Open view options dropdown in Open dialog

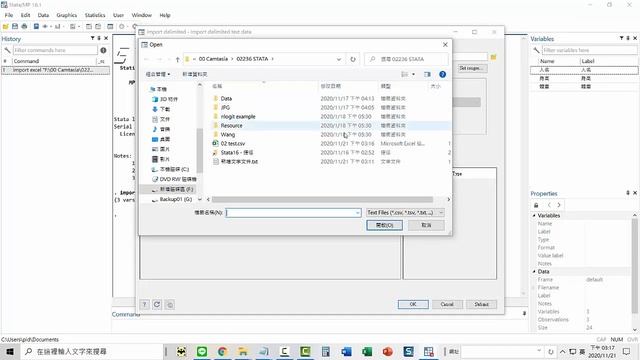[x=413, y=74]
